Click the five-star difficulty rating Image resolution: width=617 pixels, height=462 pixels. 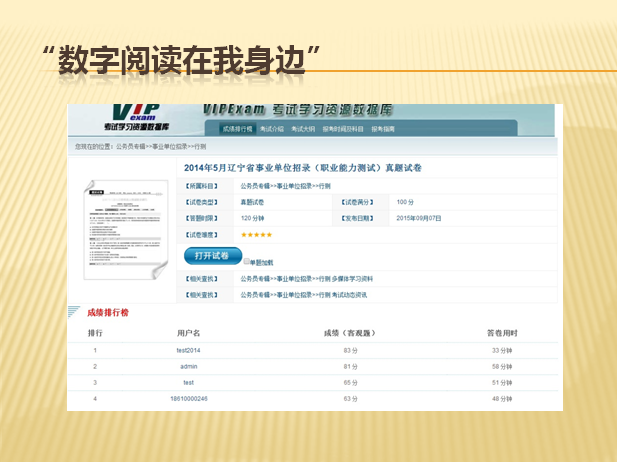point(256,235)
